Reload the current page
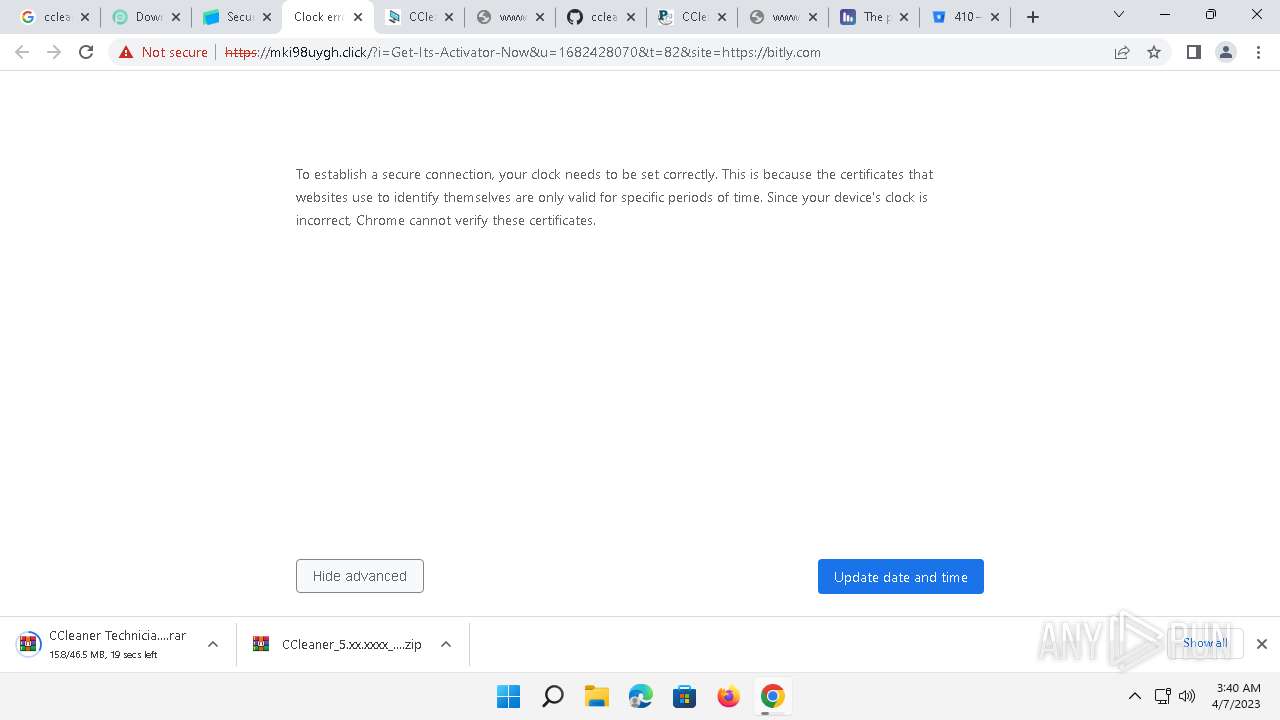1280x720 pixels. pyautogui.click(x=86, y=52)
